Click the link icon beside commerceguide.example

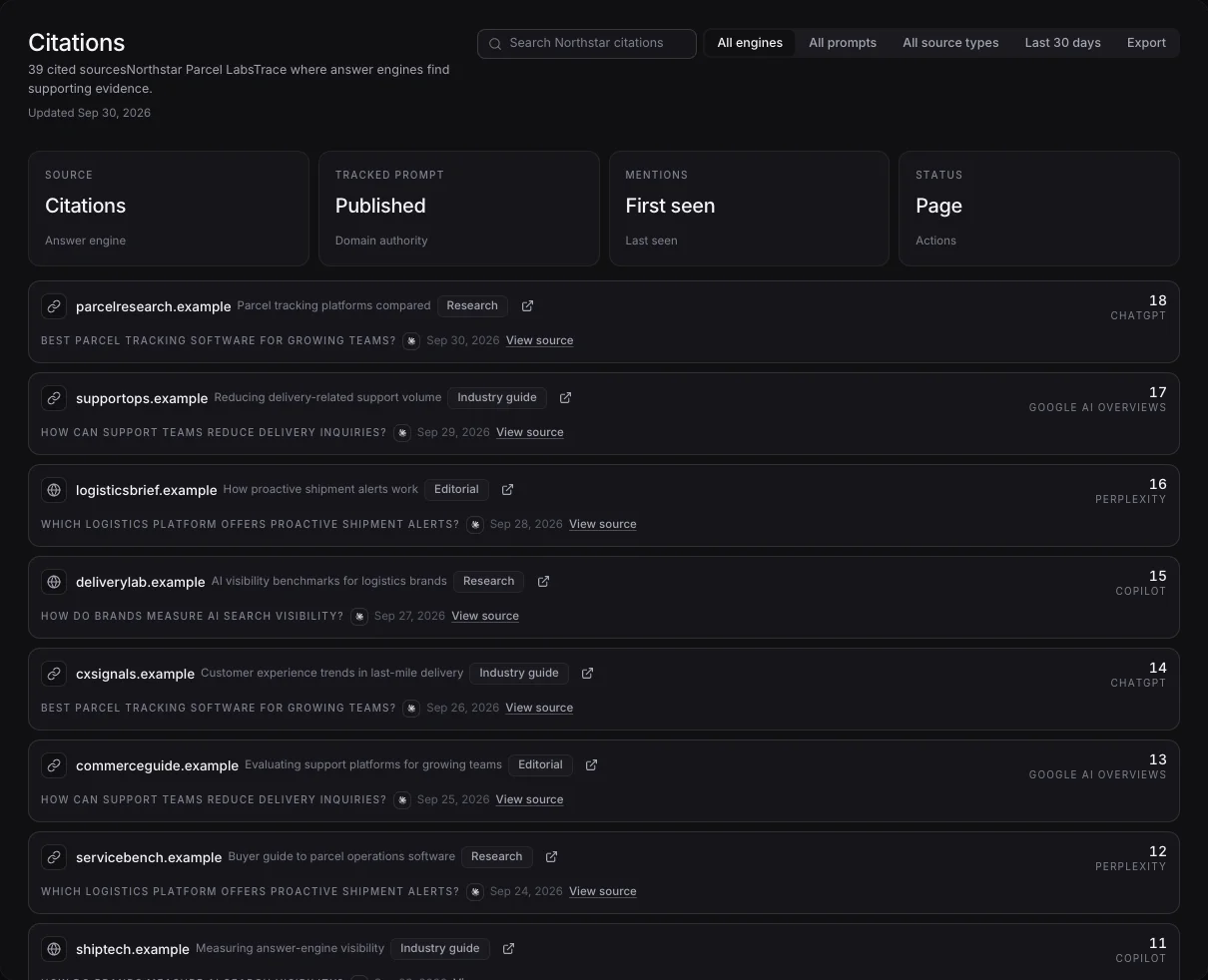[54, 765]
